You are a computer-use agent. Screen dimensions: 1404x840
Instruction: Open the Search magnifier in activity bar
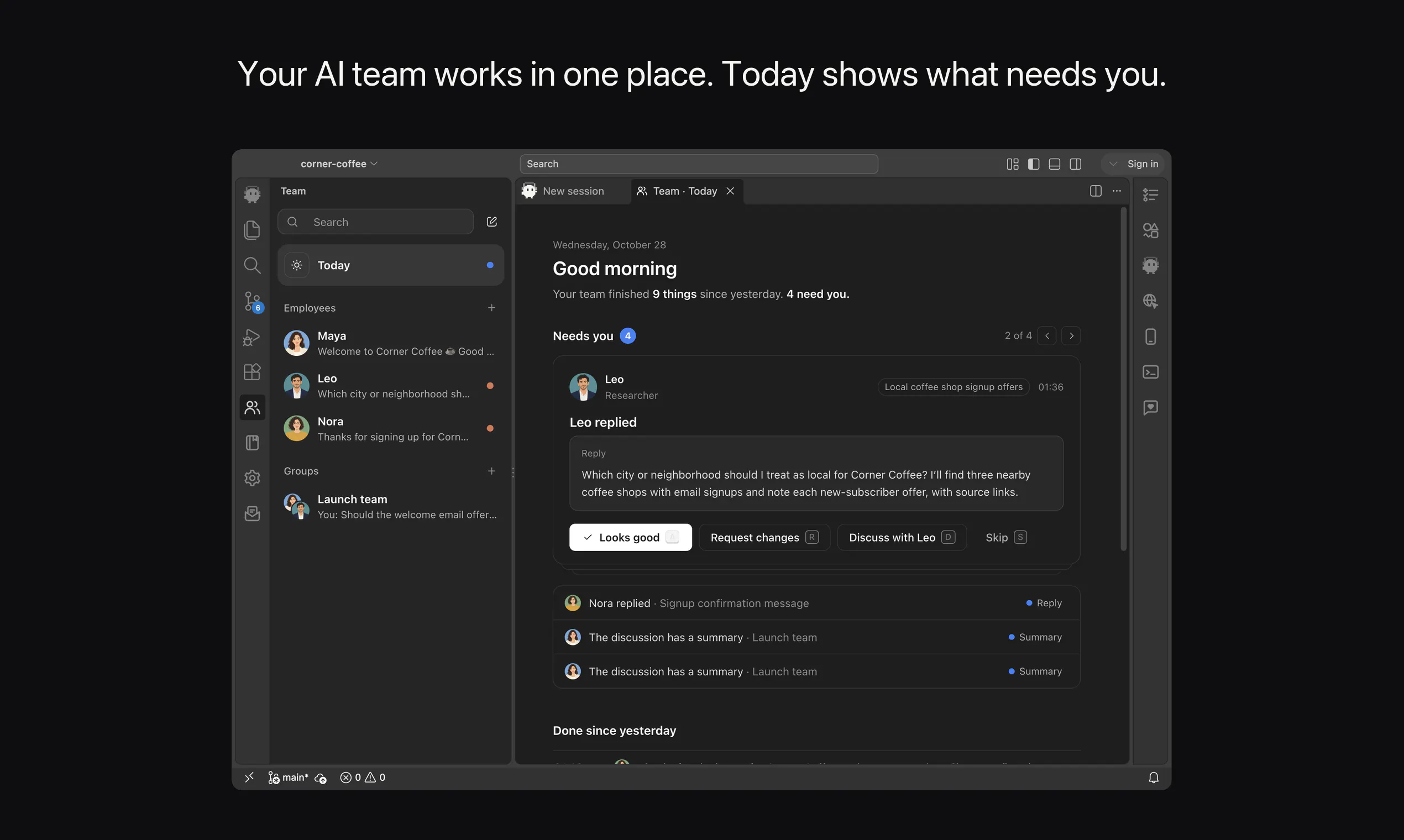point(252,265)
